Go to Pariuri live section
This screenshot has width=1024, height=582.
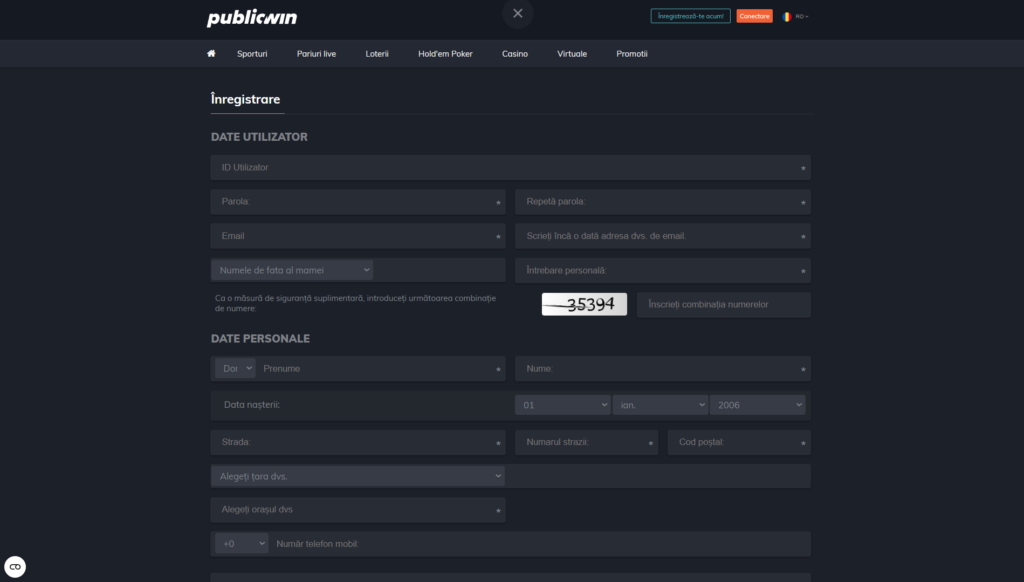[x=316, y=54]
